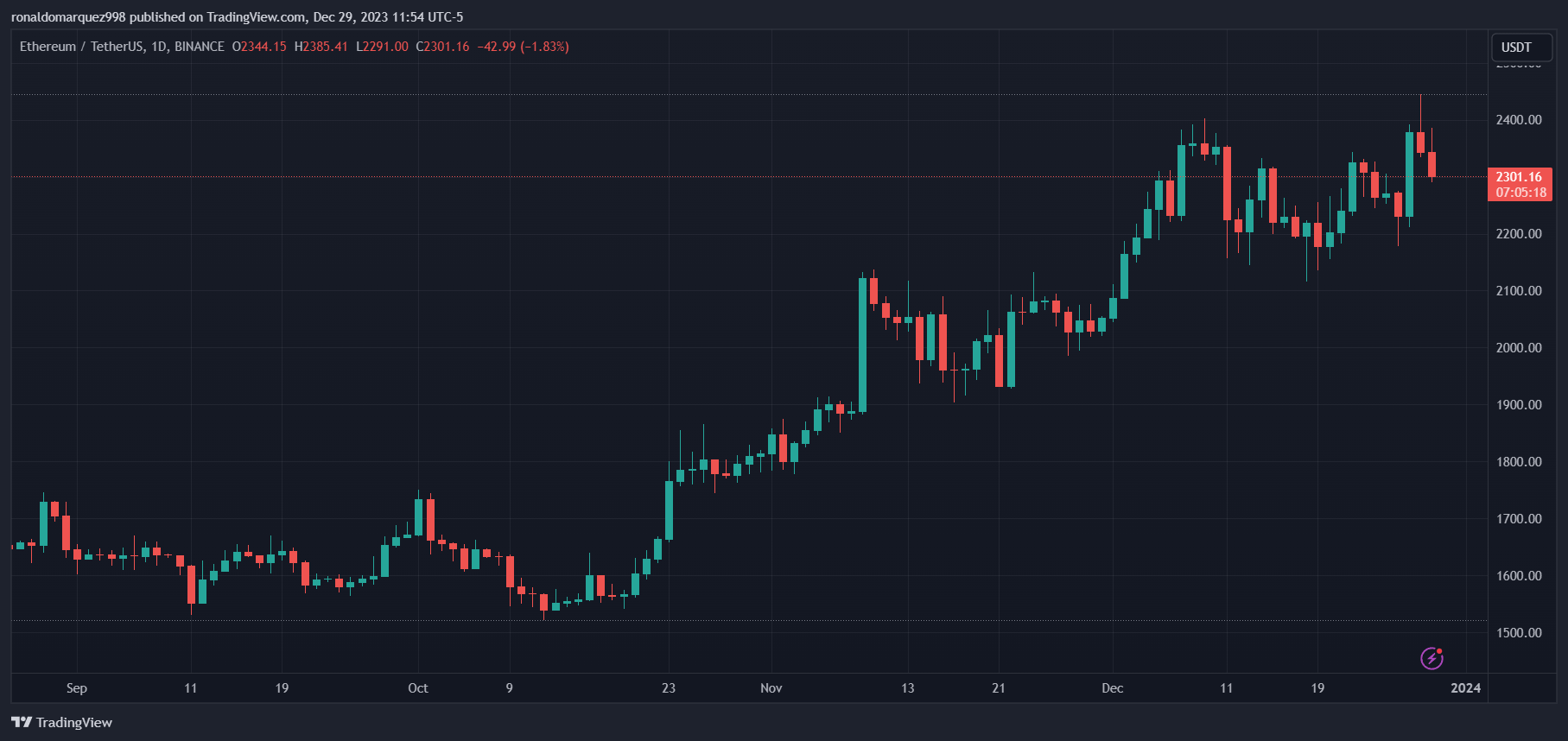Click the bar countdown 07:05:18

(x=1521, y=193)
